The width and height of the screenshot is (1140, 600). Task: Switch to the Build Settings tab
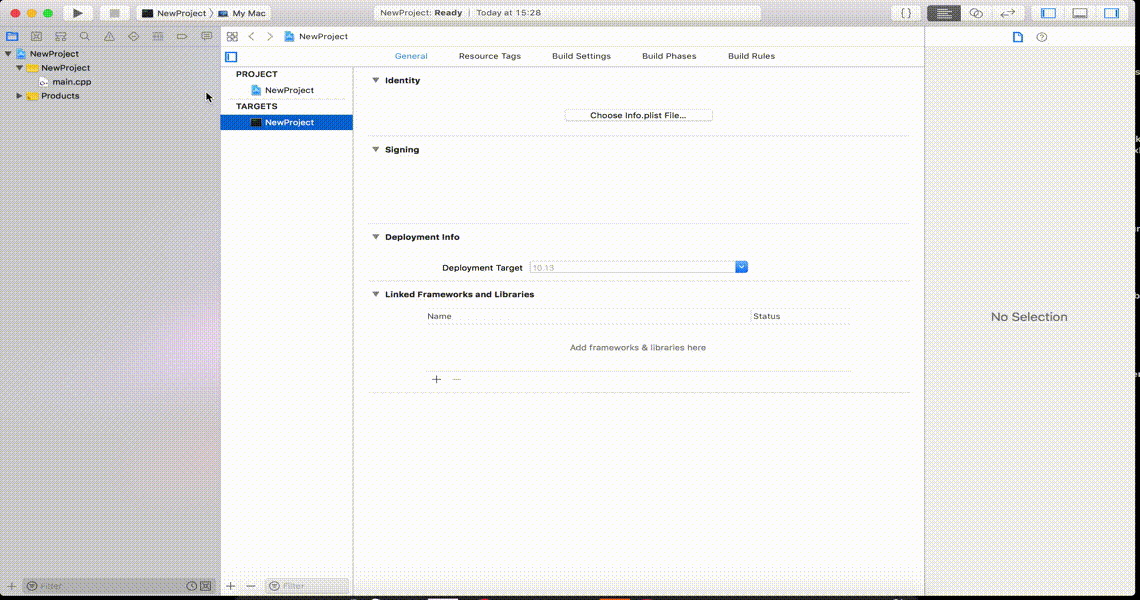[581, 56]
